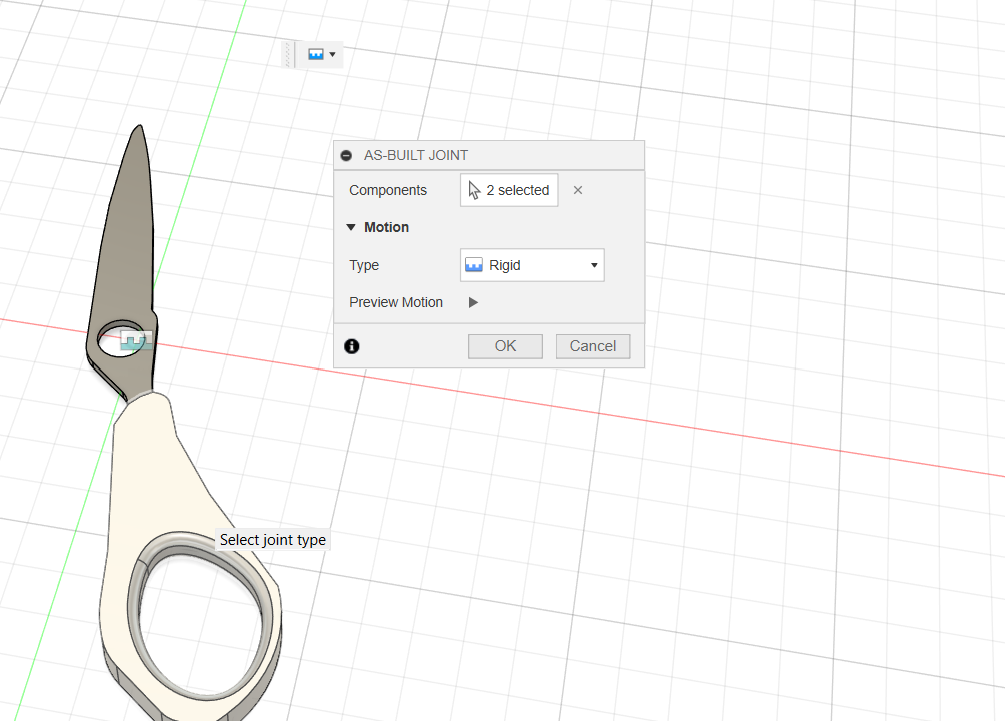
Task: Click the Rigid icon inside the Type field
Action: coord(474,265)
